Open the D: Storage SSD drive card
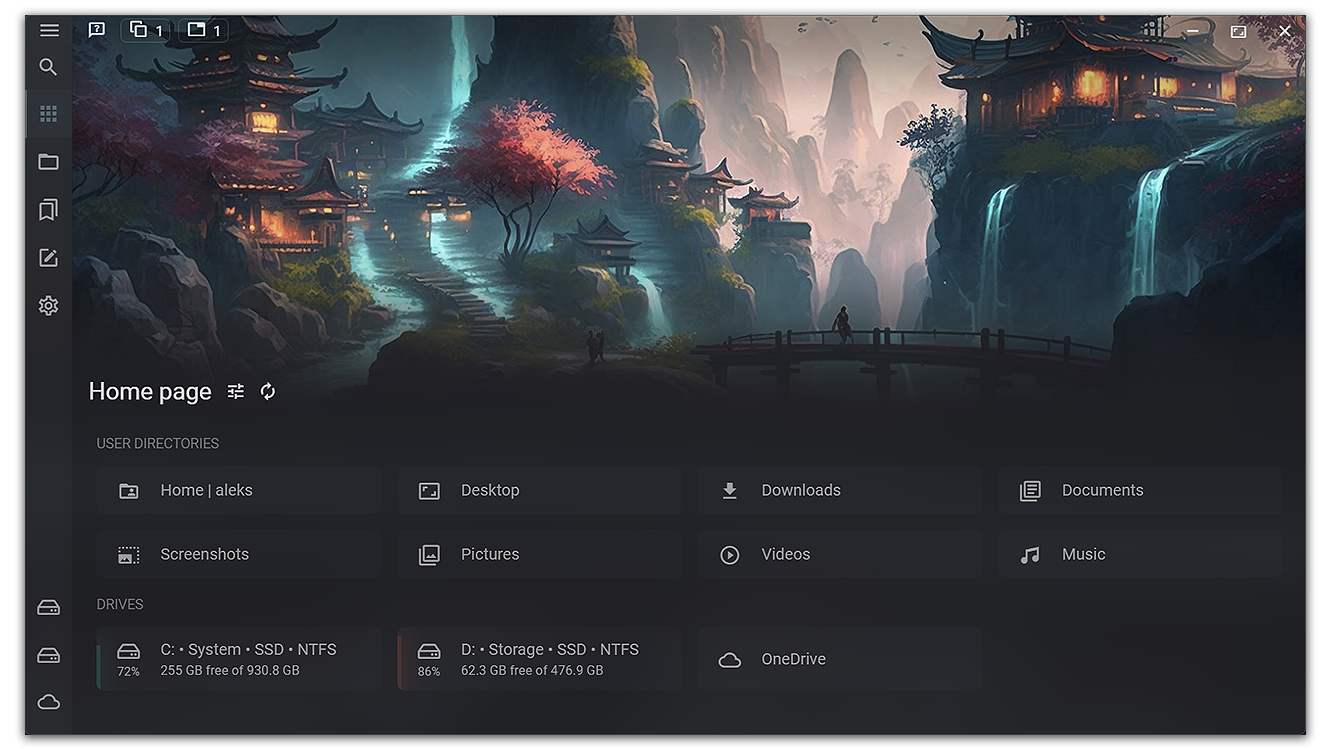This screenshot has width=1331, height=749. coord(539,659)
